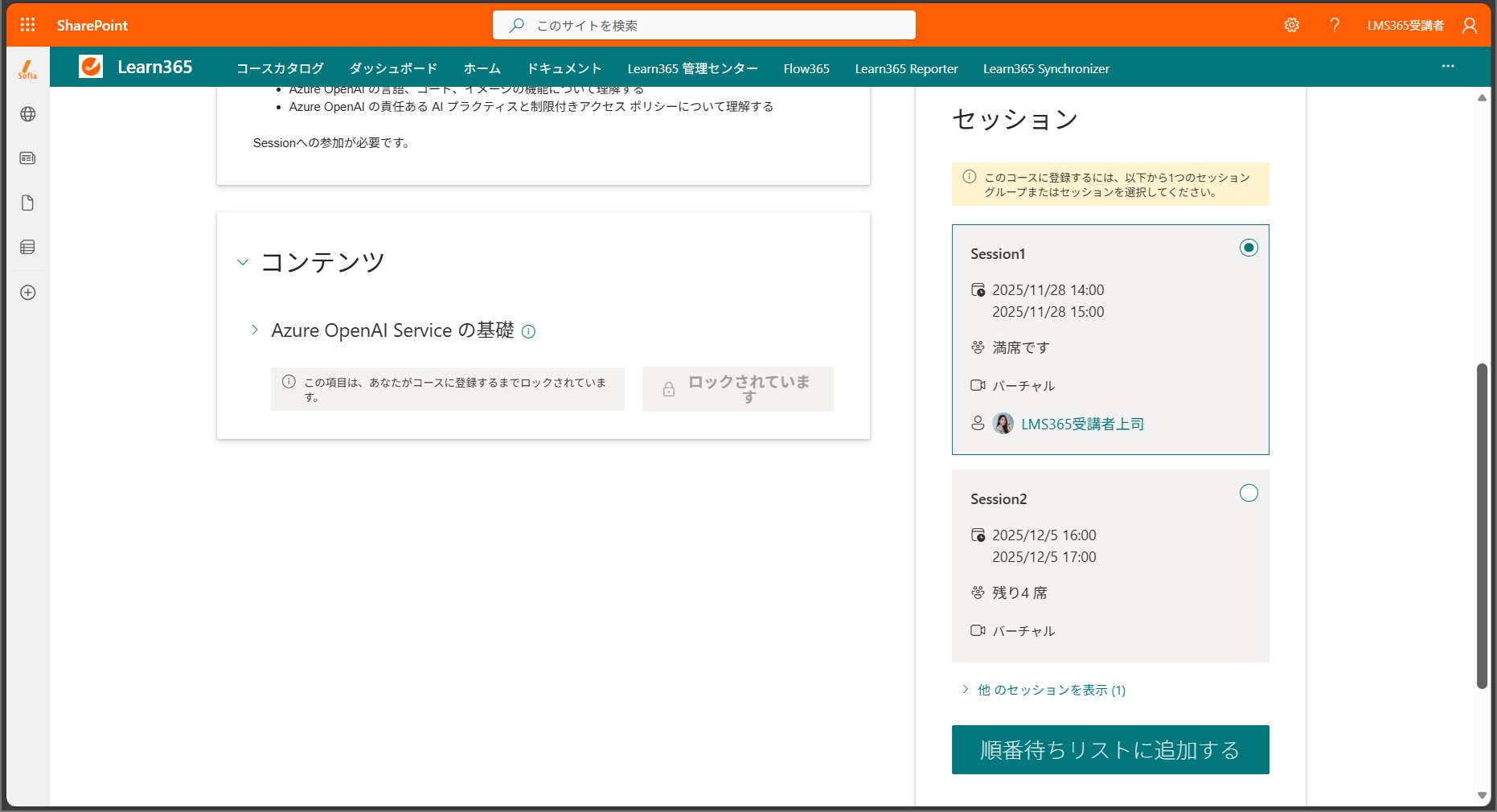Click the instructor avatar photo in Session1

coord(1003,423)
